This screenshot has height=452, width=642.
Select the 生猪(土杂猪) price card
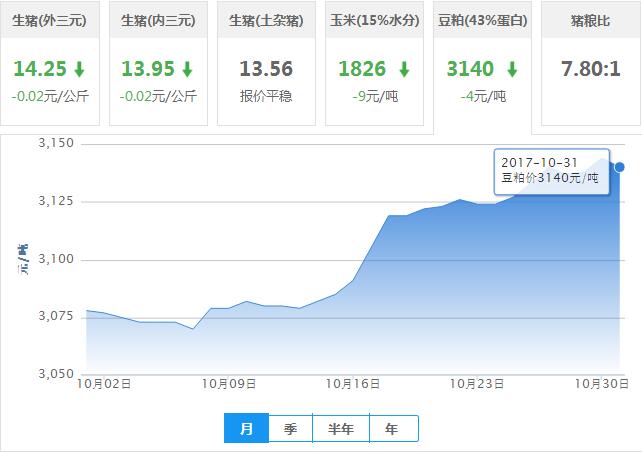click(x=266, y=63)
